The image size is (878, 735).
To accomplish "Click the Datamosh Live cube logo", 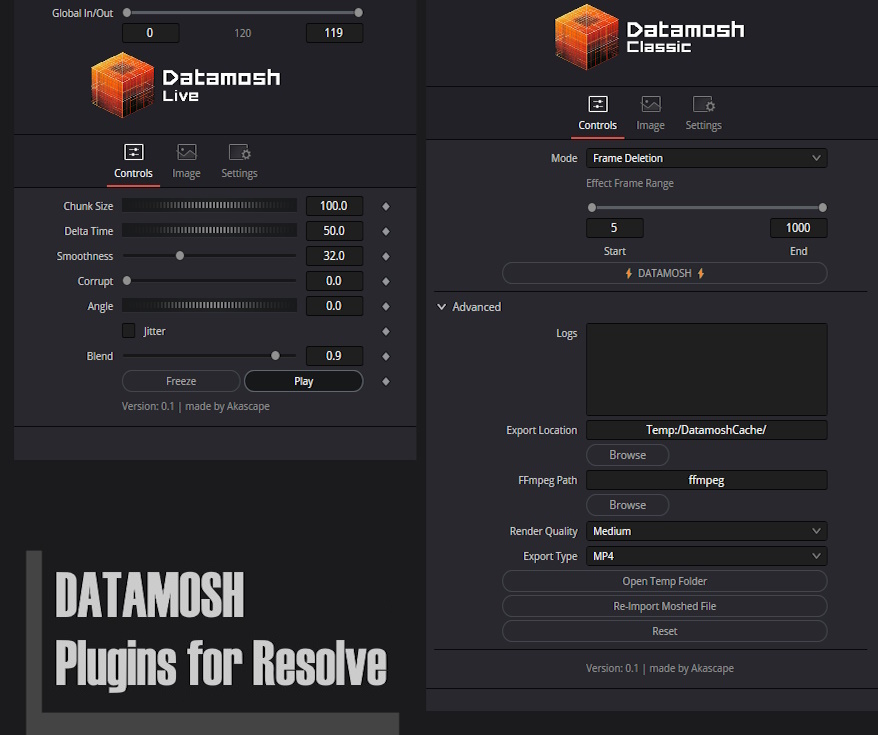I will 123,85.
